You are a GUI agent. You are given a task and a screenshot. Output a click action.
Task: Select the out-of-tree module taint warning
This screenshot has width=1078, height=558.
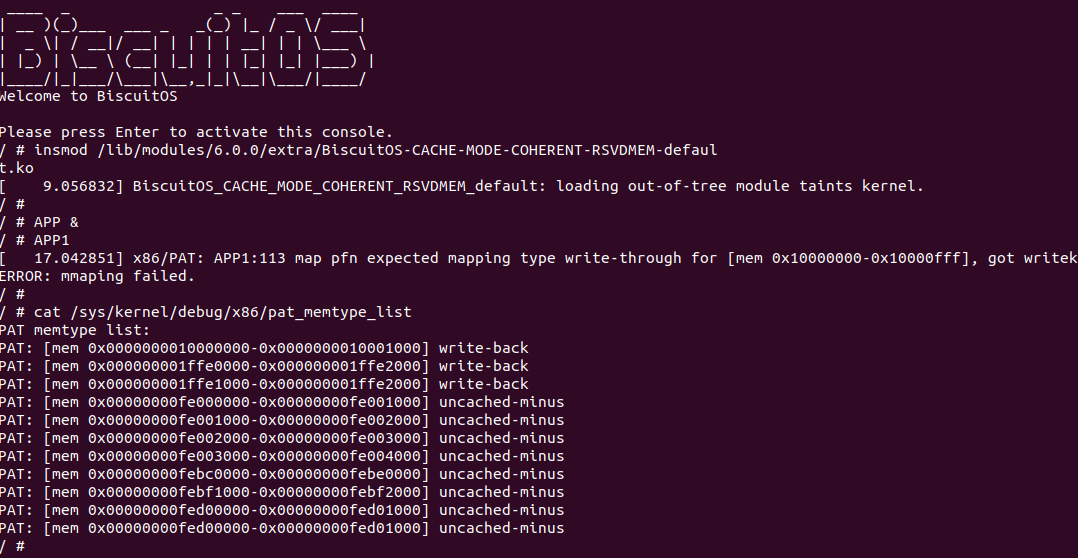click(x=528, y=186)
